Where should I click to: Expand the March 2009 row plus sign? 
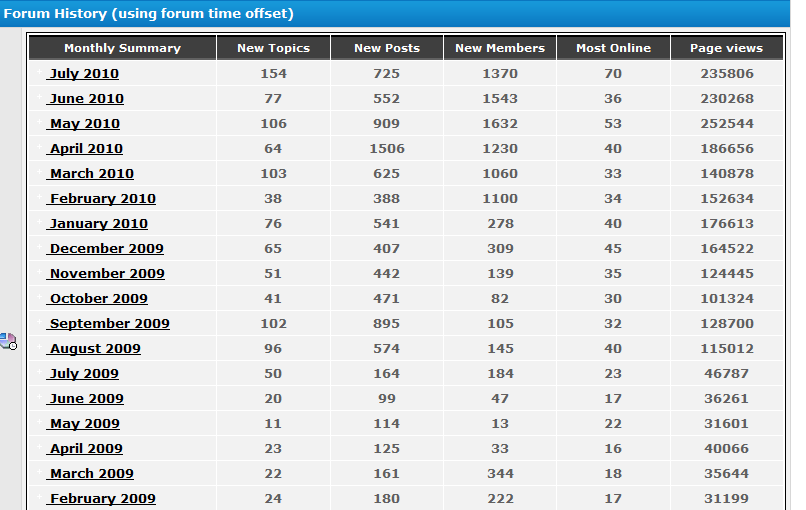[40, 471]
